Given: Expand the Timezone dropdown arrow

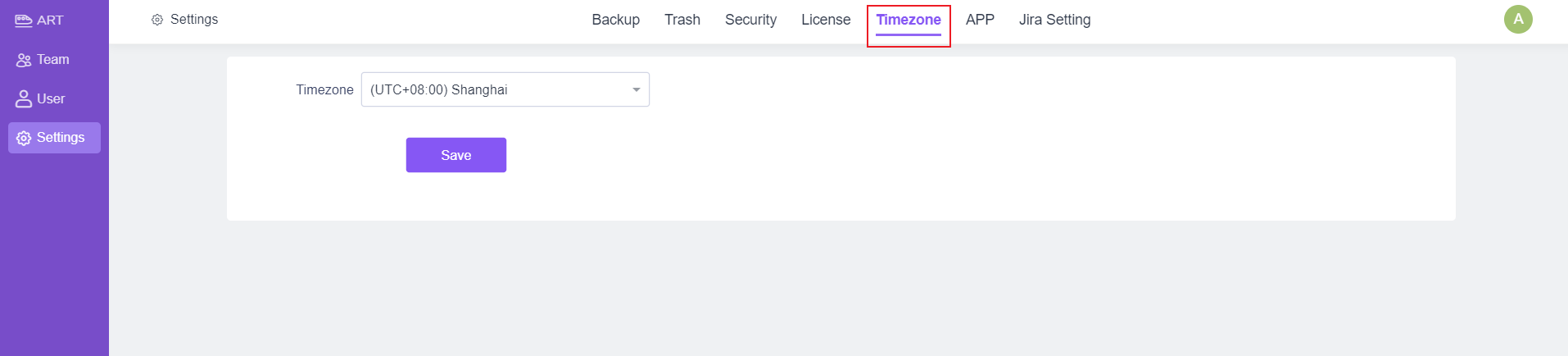Looking at the screenshot, I should (637, 89).
